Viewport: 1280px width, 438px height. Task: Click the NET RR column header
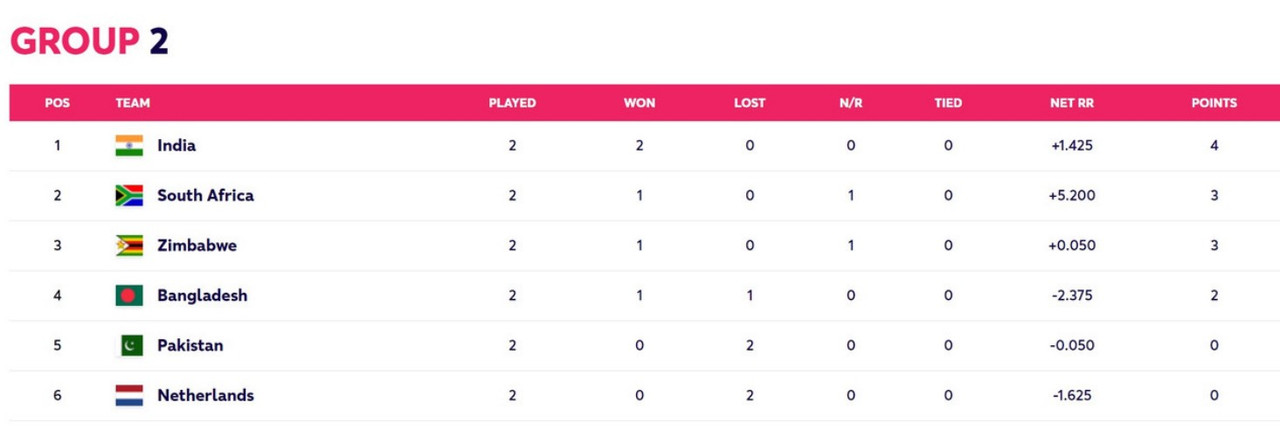[x=1072, y=103]
